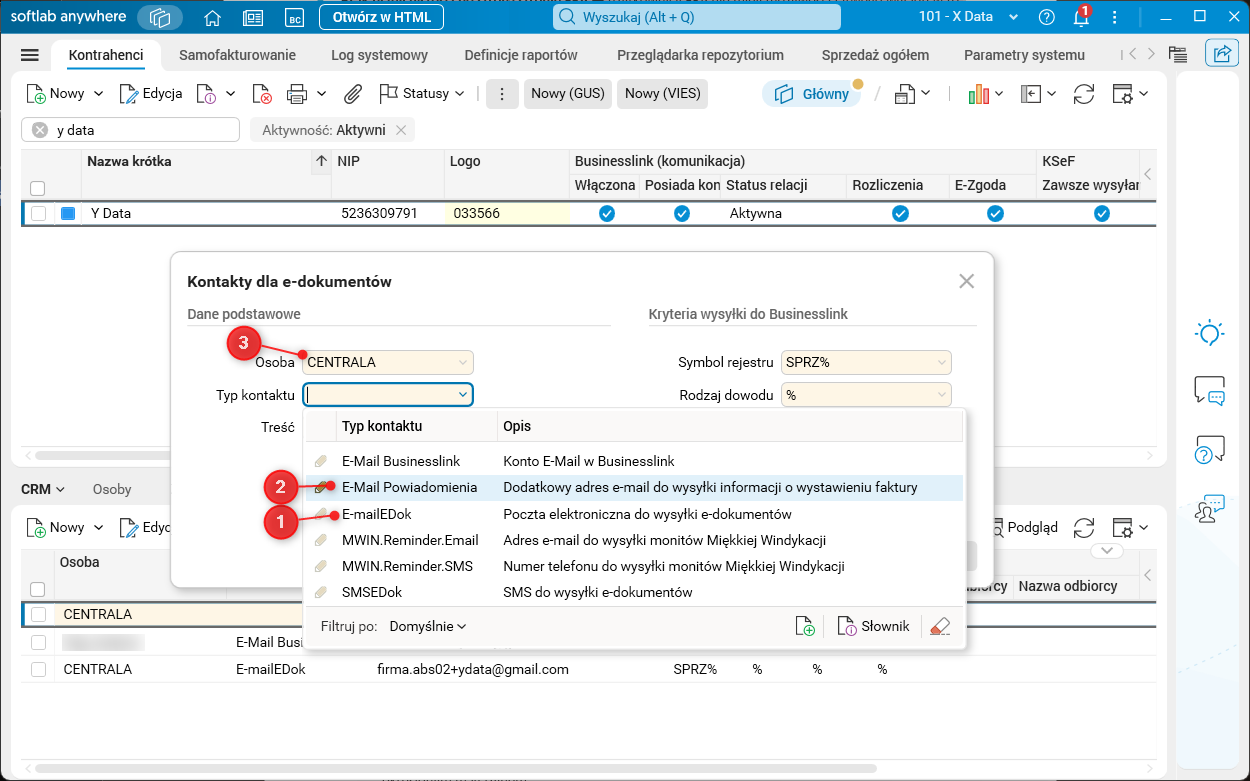Expand the printer options arrow
This screenshot has height=781, width=1250.
pyautogui.click(x=322, y=94)
